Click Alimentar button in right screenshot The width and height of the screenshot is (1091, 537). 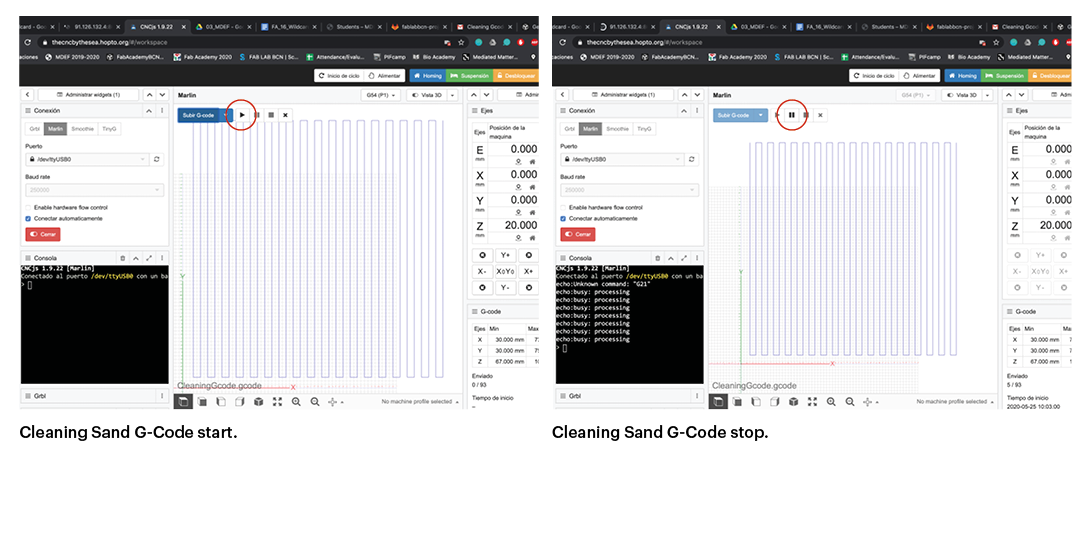(918, 75)
